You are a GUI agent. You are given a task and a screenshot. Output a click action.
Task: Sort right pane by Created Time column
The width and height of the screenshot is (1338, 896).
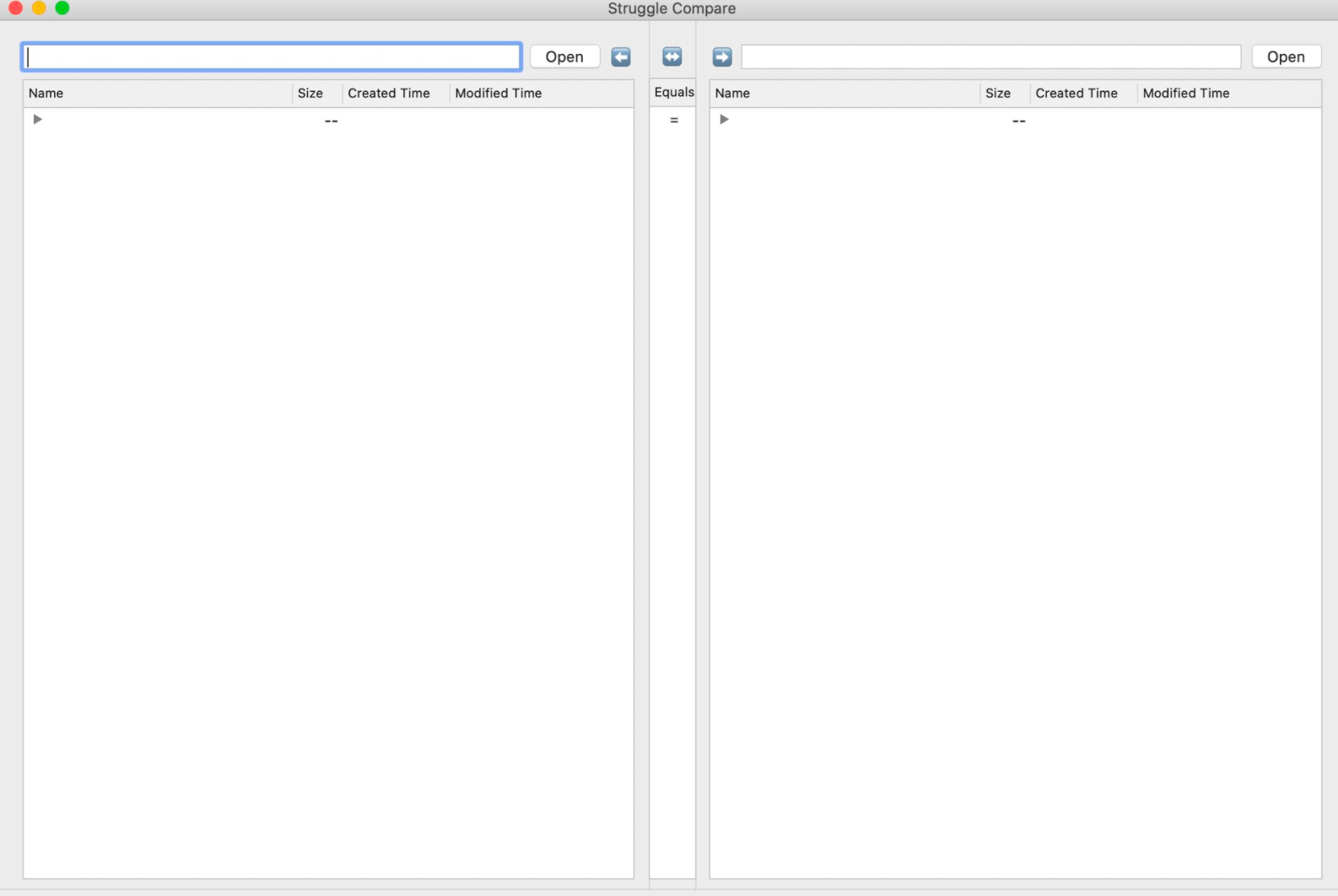1083,93
